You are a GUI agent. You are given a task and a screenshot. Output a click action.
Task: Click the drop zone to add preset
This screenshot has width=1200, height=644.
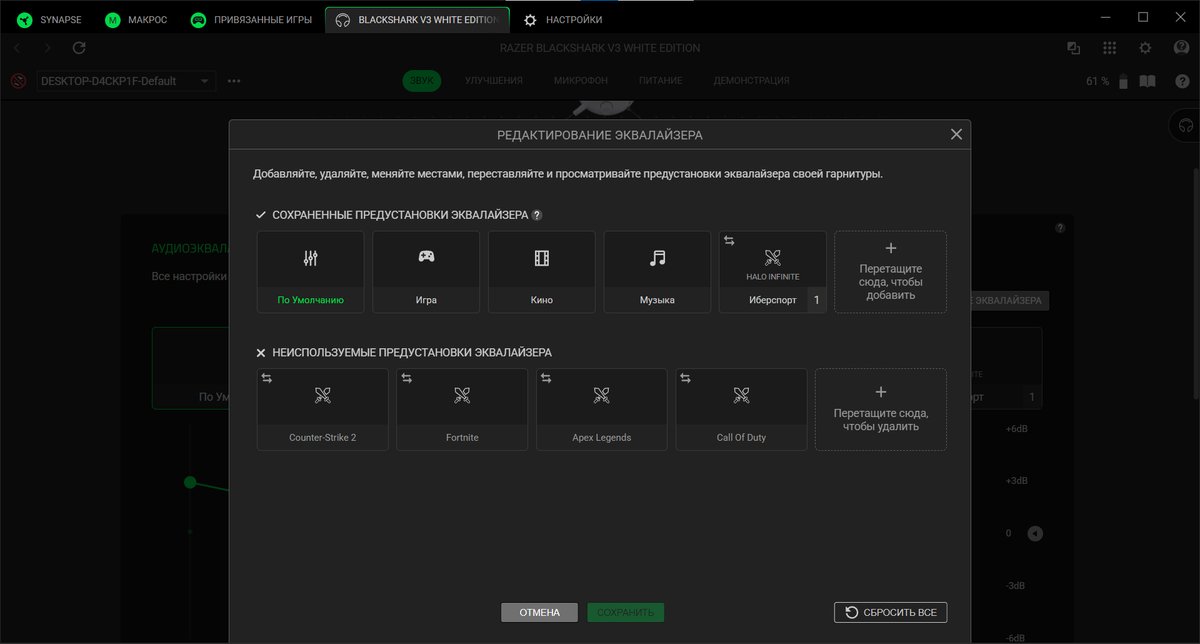coord(891,272)
